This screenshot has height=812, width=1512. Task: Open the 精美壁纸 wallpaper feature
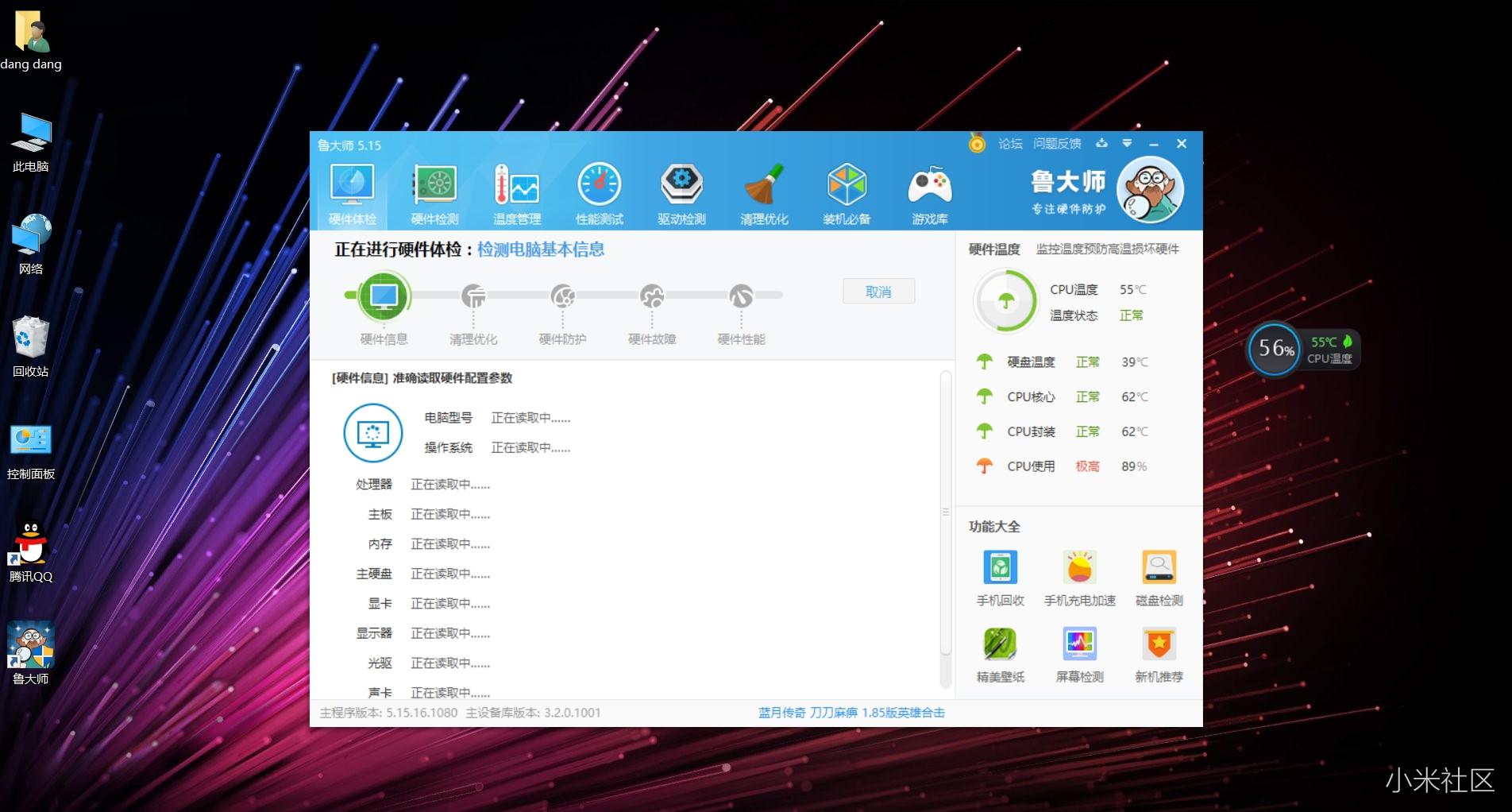1000,654
